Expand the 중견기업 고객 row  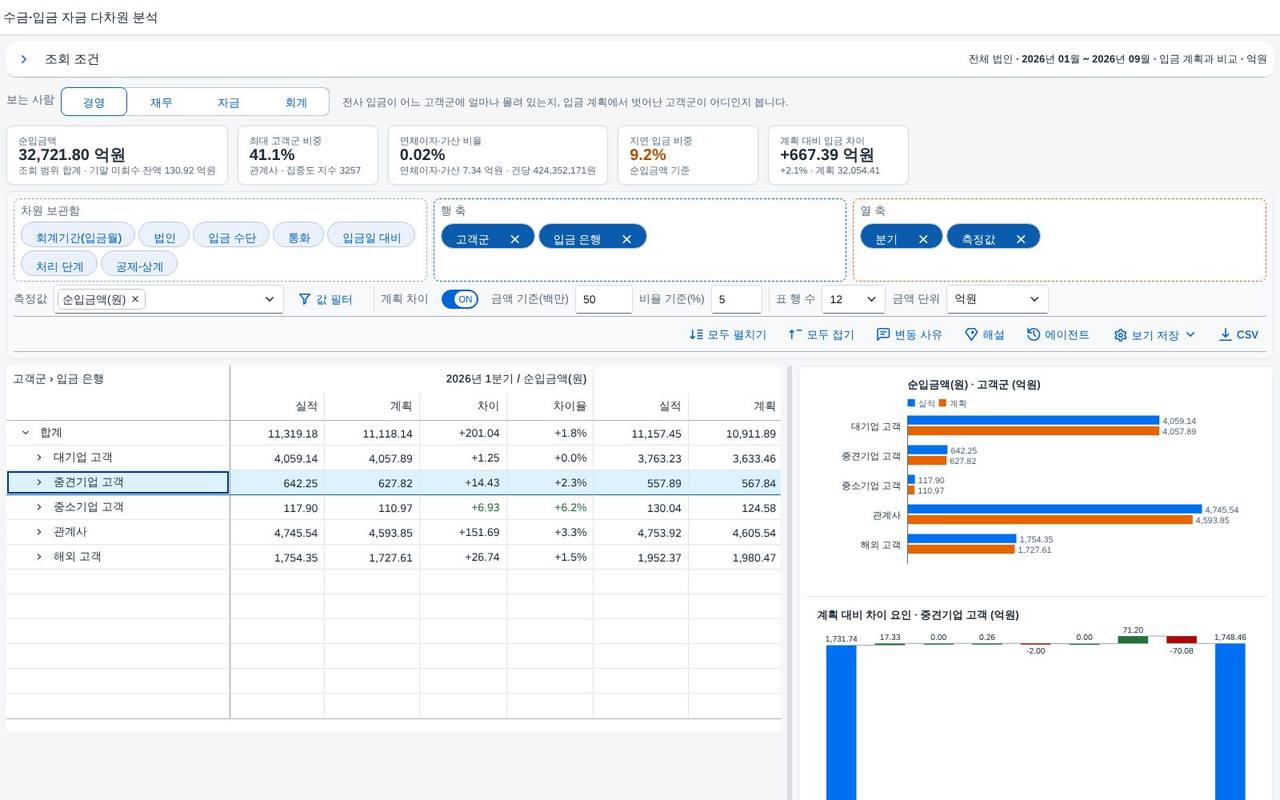[39, 483]
